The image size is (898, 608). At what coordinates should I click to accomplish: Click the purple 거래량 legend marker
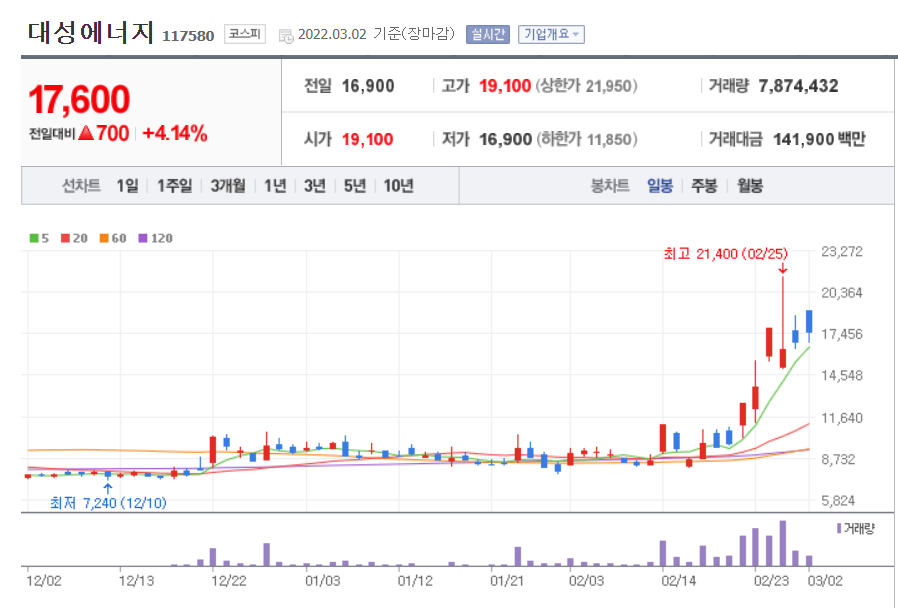839,528
